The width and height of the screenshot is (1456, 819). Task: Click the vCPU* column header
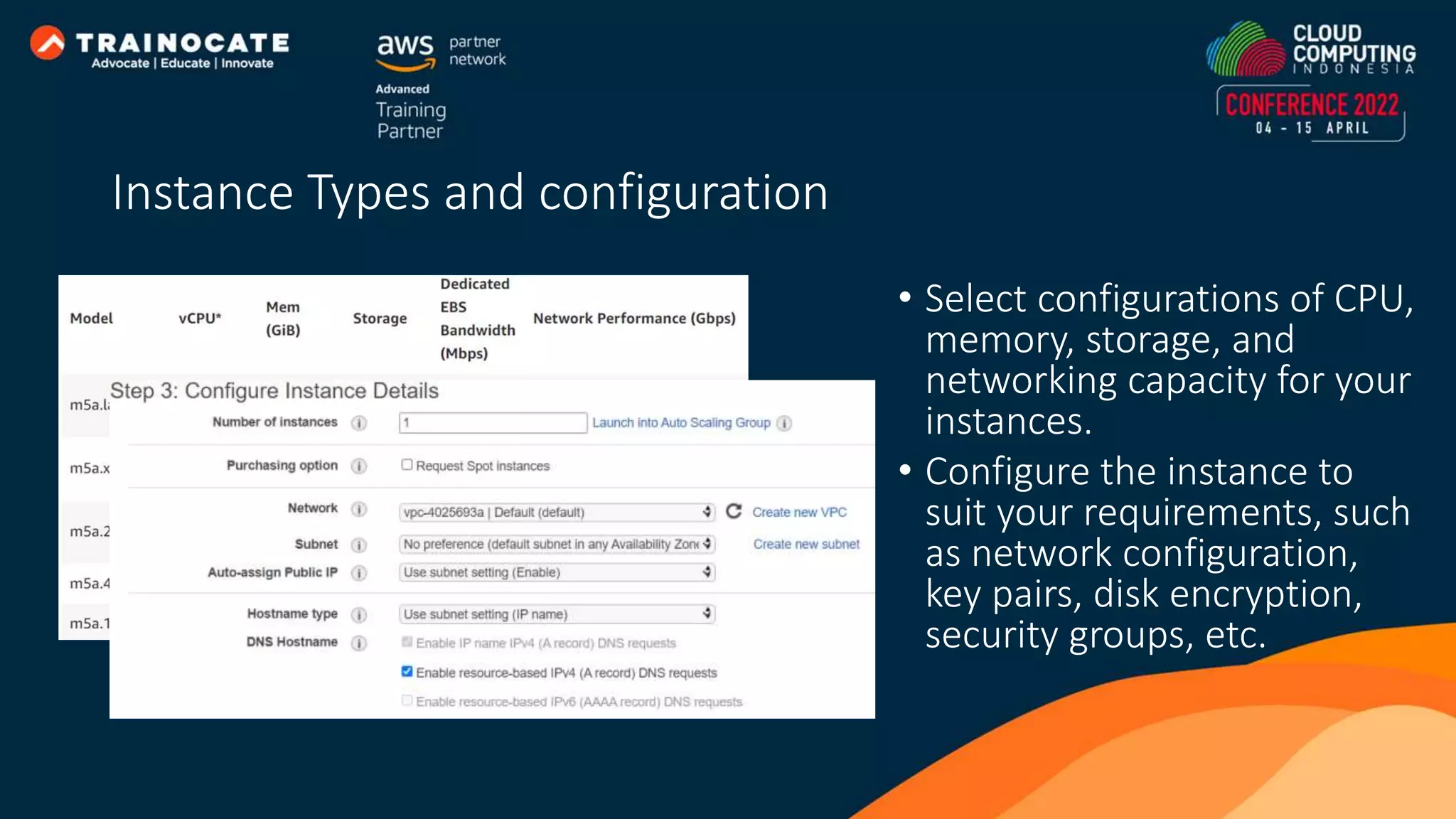point(200,318)
